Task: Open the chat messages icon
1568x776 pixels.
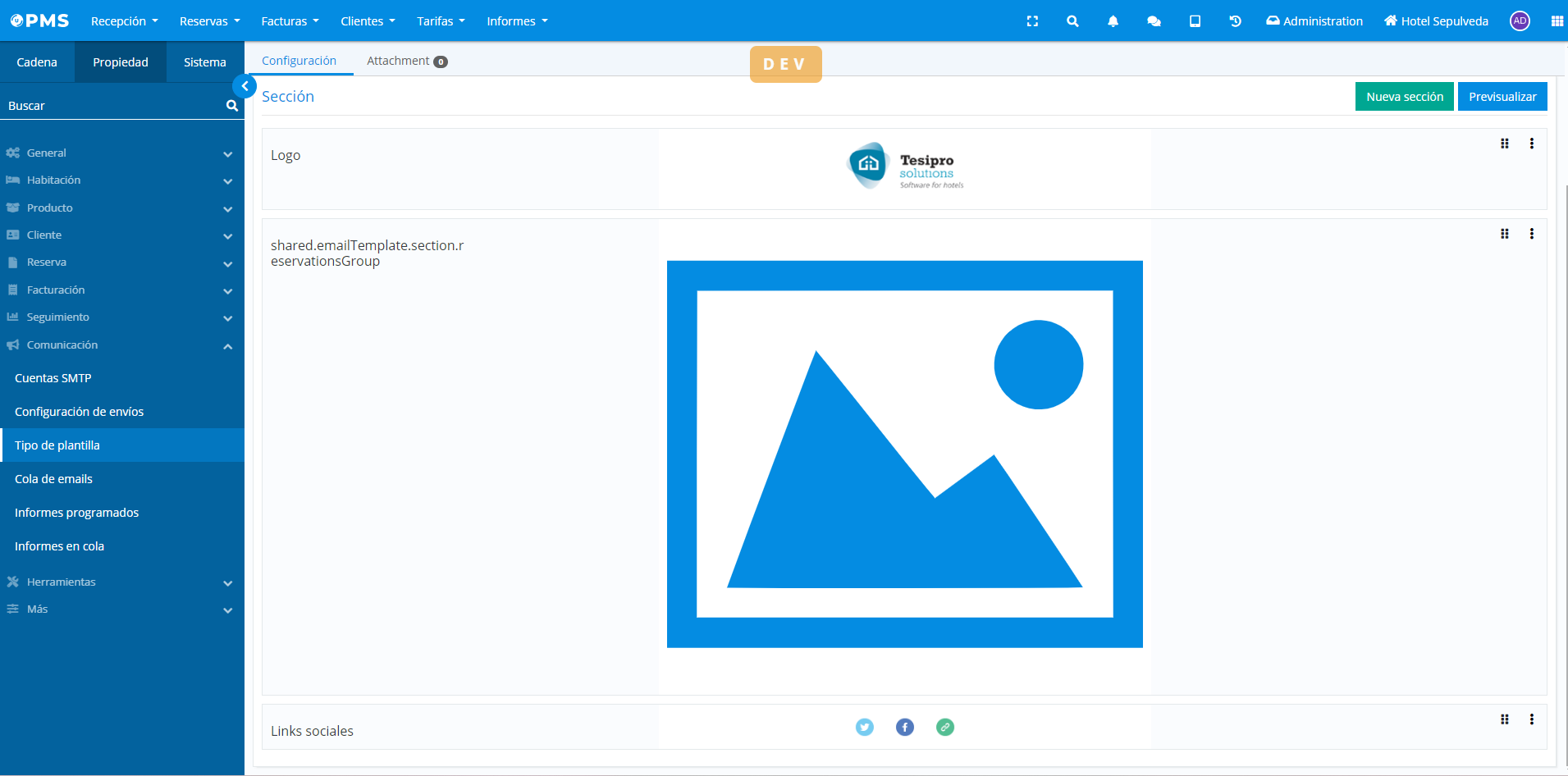Action: point(1154,21)
